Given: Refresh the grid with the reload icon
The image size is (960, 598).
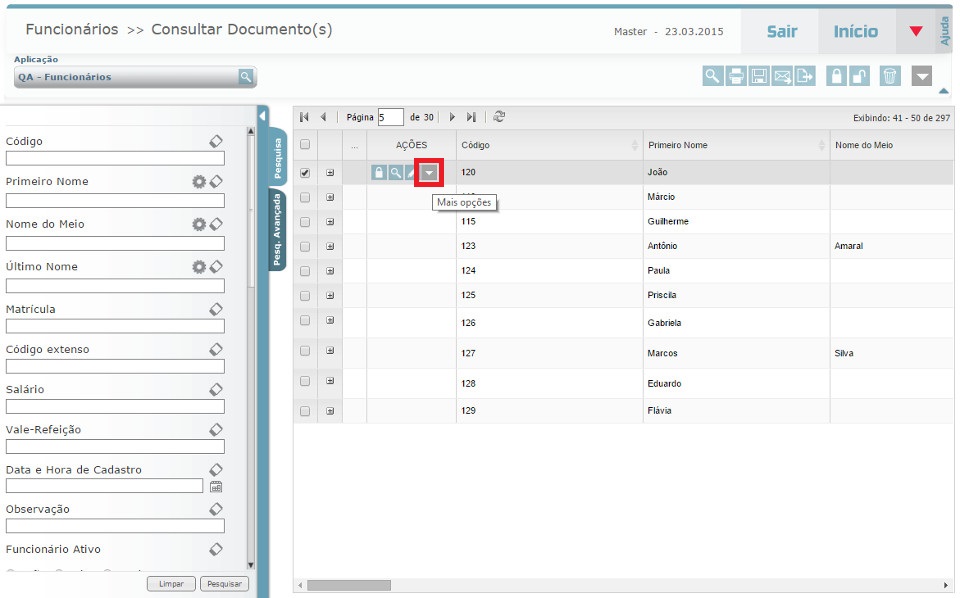Looking at the screenshot, I should (x=499, y=117).
